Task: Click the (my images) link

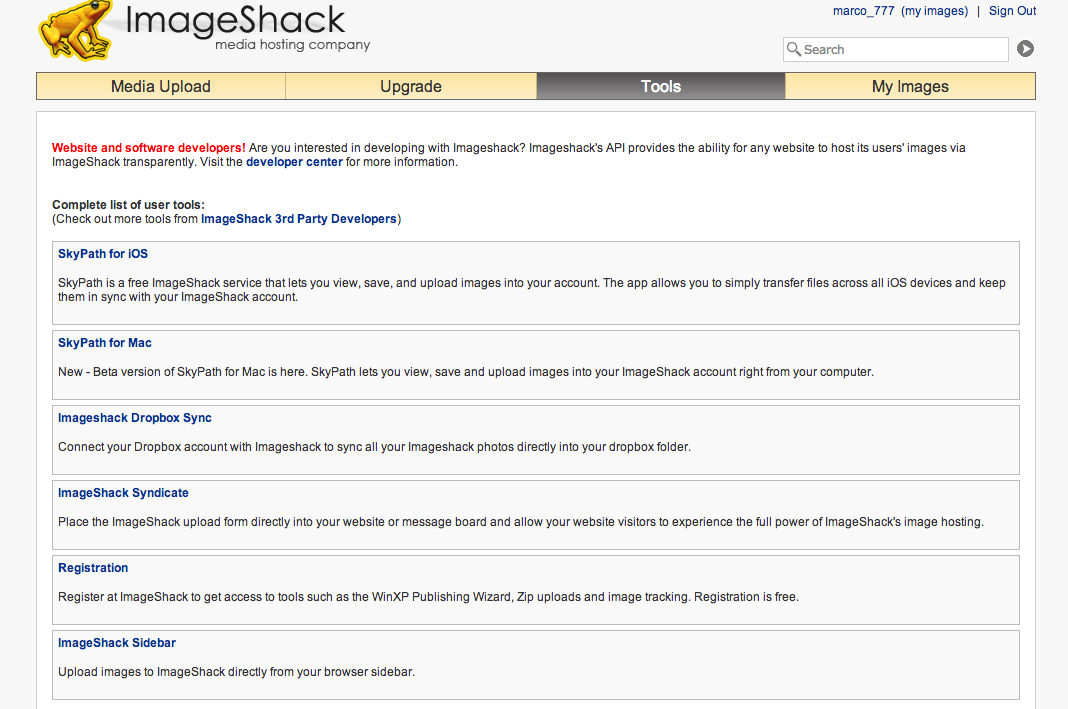Action: 934,11
